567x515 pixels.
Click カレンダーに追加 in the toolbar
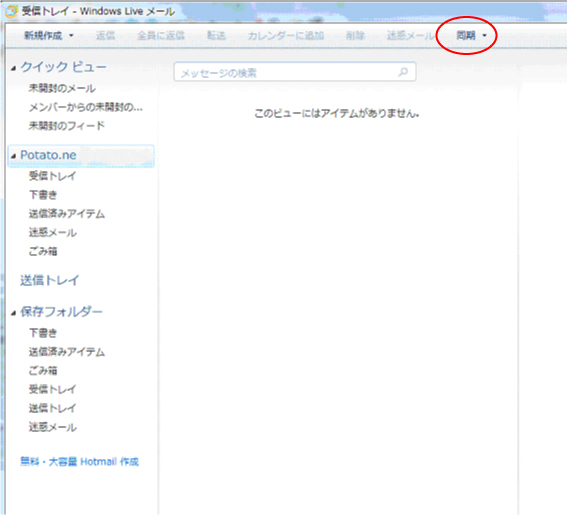[x=286, y=35]
